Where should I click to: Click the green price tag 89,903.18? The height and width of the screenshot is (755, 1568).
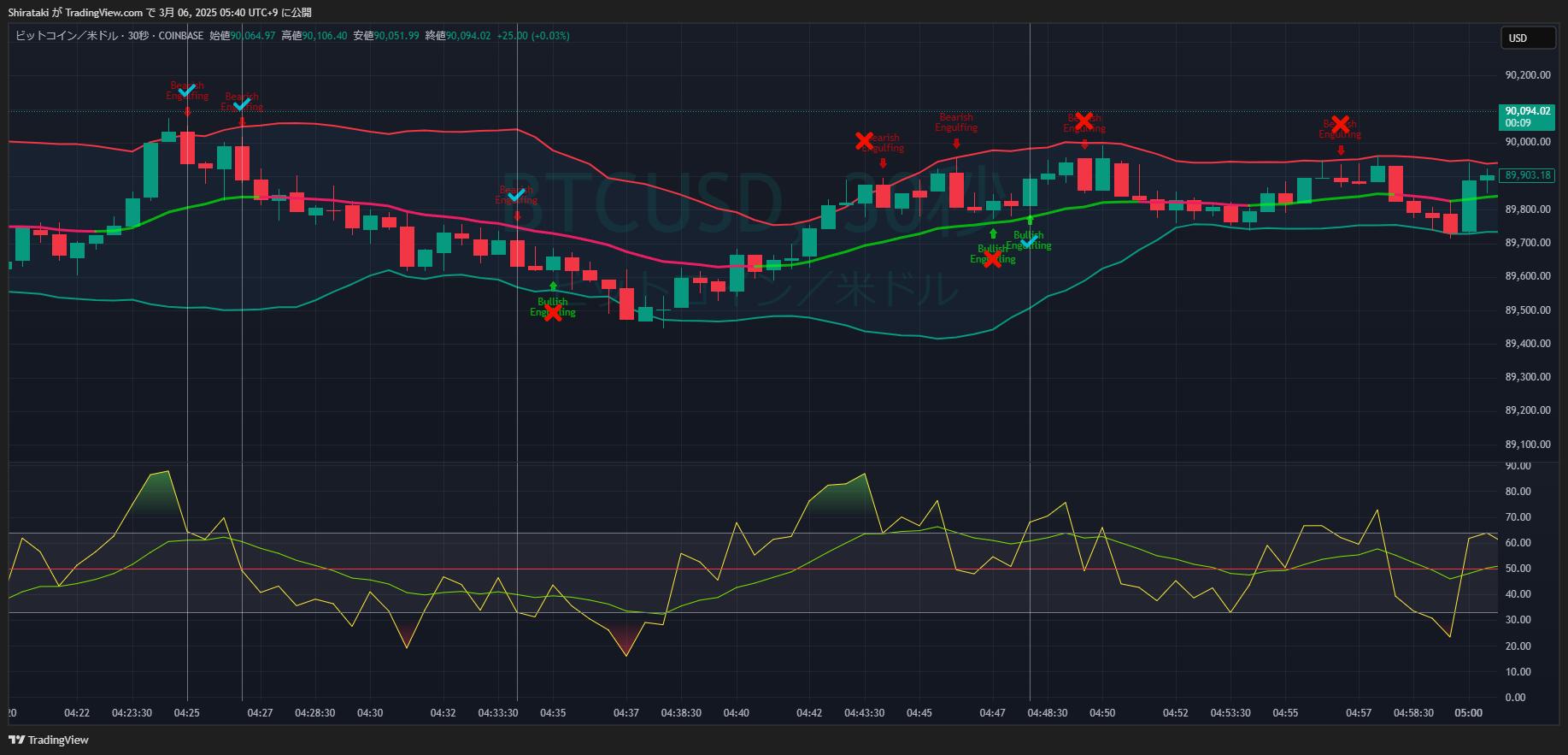(x=1528, y=175)
